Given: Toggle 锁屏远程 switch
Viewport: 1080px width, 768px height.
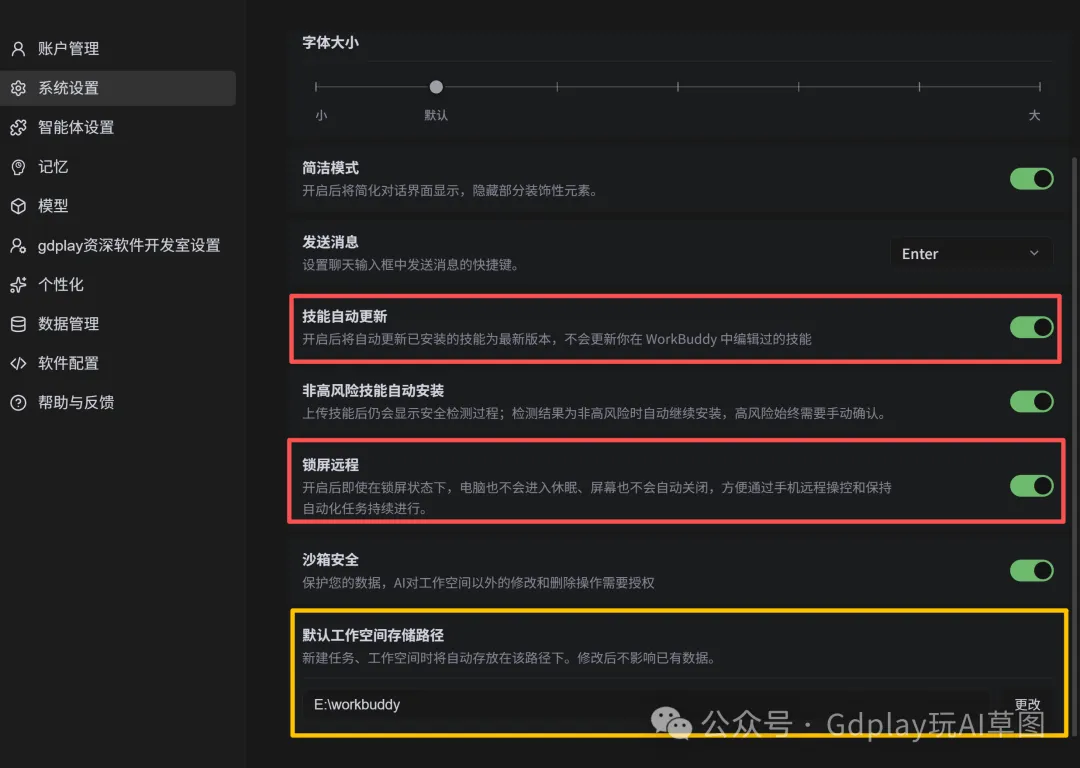Looking at the screenshot, I should tap(1031, 486).
